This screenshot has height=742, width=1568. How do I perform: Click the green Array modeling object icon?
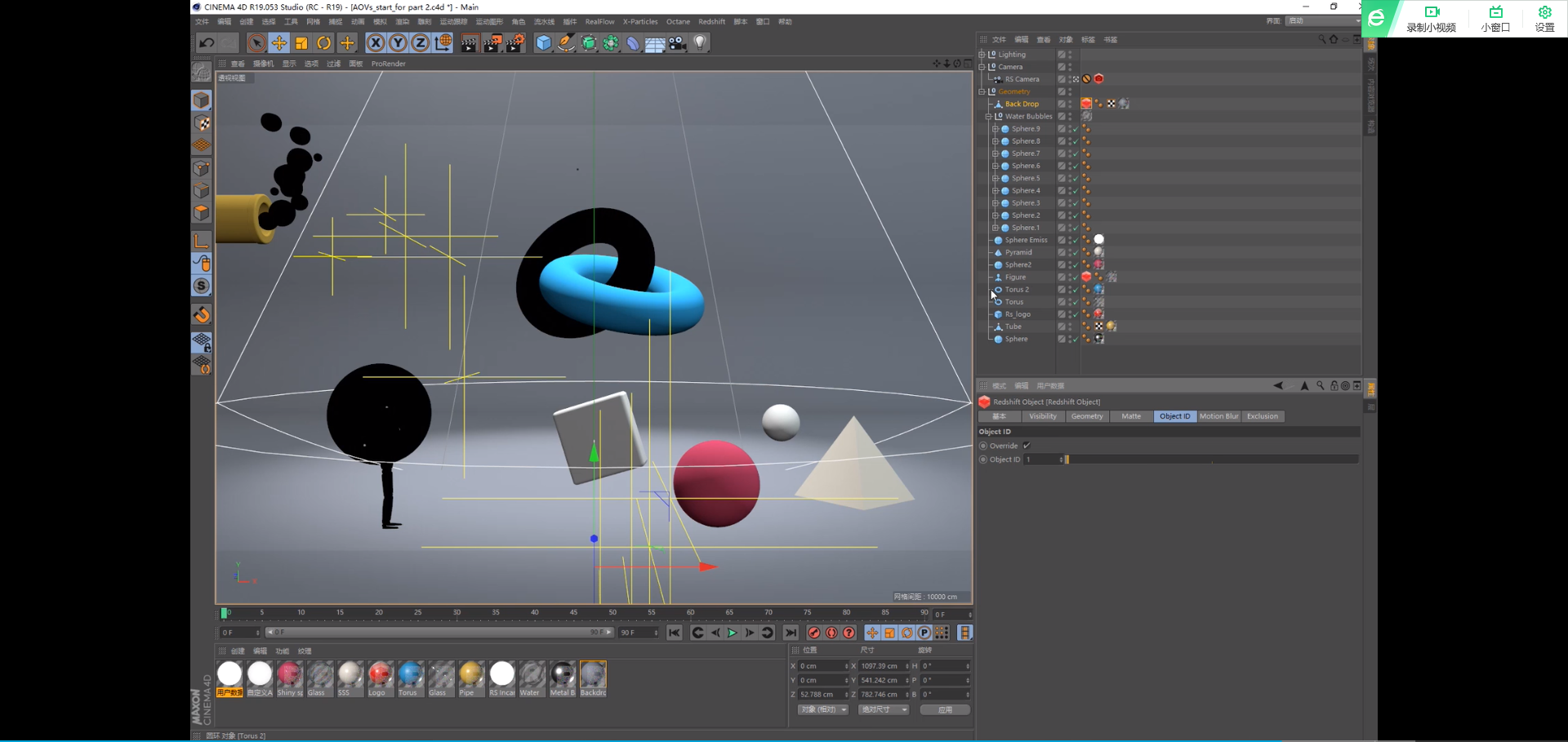pyautogui.click(x=611, y=43)
